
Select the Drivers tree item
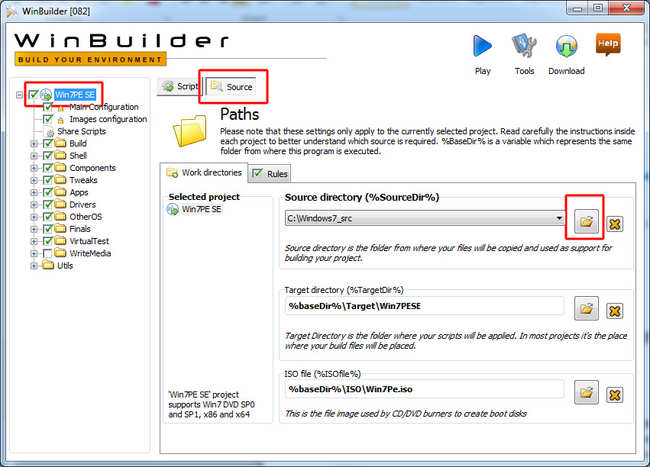coord(82,204)
